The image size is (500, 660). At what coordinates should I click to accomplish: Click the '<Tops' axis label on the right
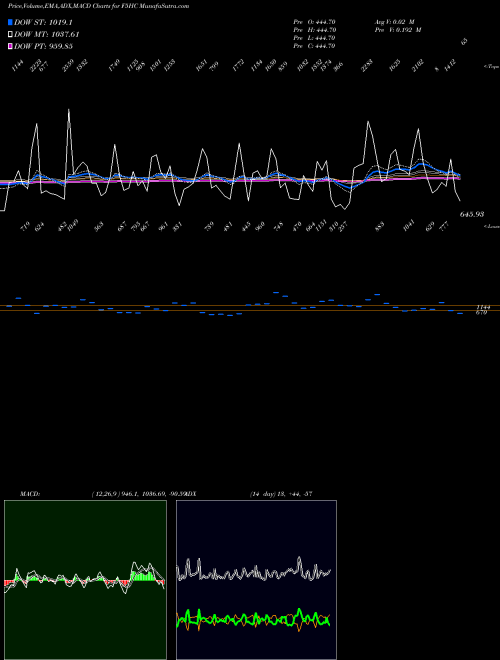[491, 67]
